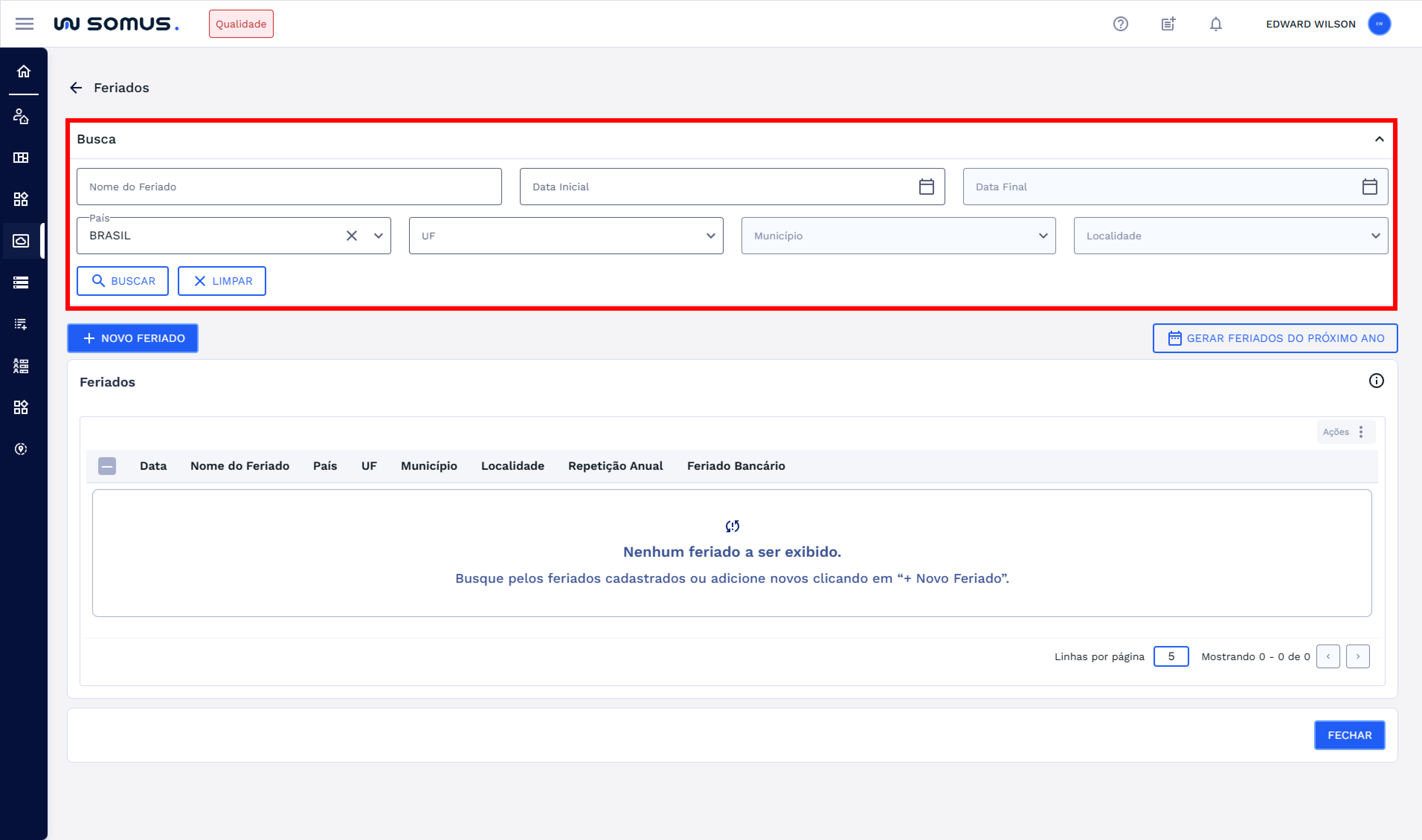
Task: Open the Data Inicial calendar picker
Action: pyautogui.click(x=926, y=187)
